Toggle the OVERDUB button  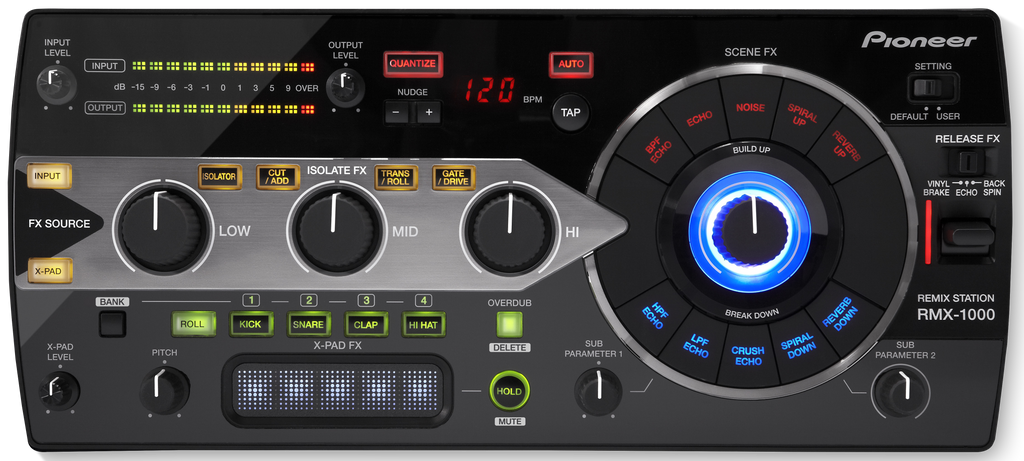[509, 325]
